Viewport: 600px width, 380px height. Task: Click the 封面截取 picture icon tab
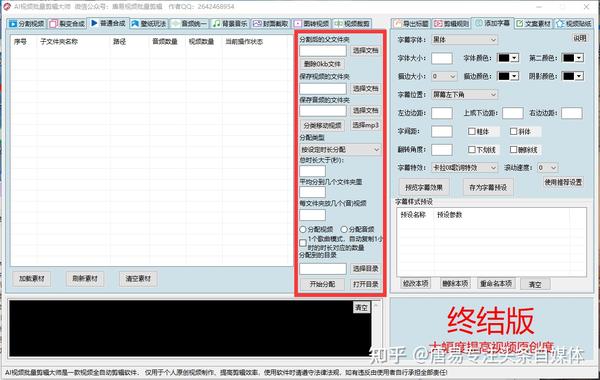click(257, 24)
